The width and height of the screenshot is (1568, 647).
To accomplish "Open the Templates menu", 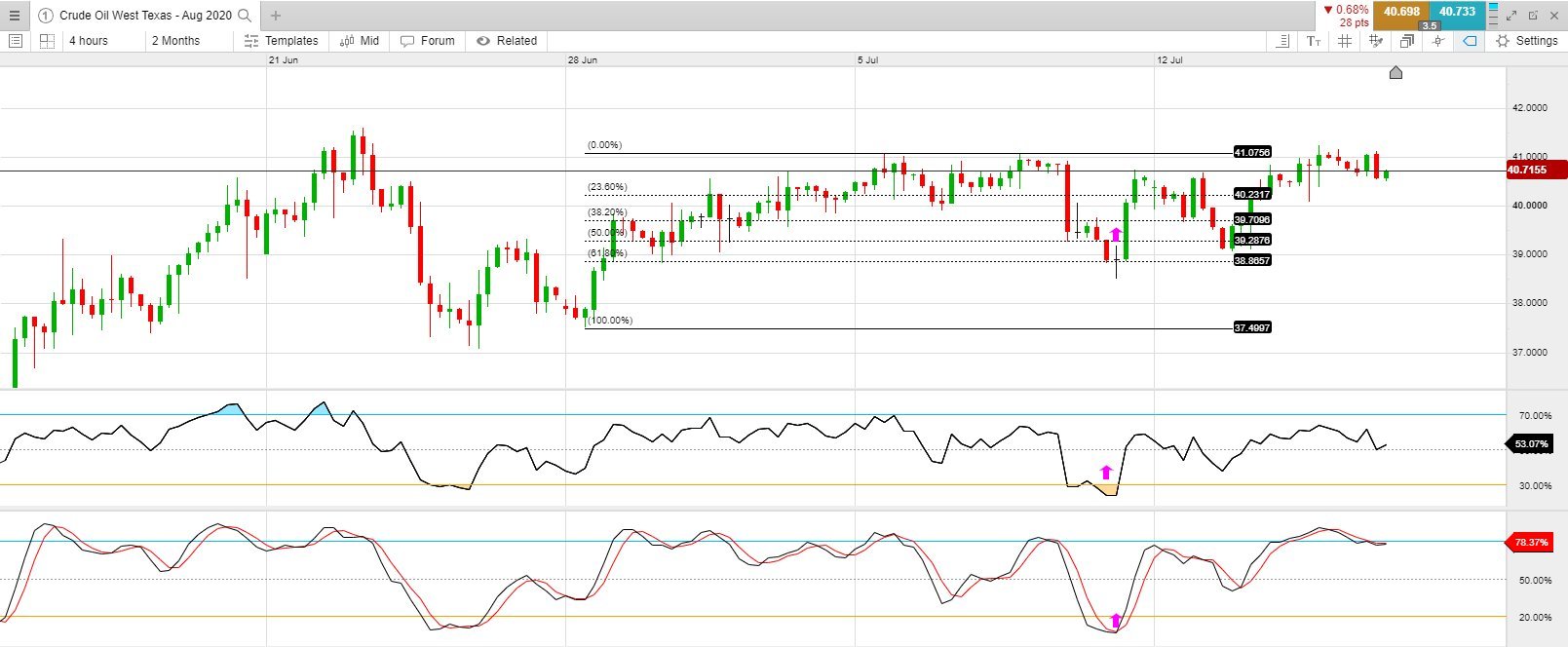I will 281,41.
